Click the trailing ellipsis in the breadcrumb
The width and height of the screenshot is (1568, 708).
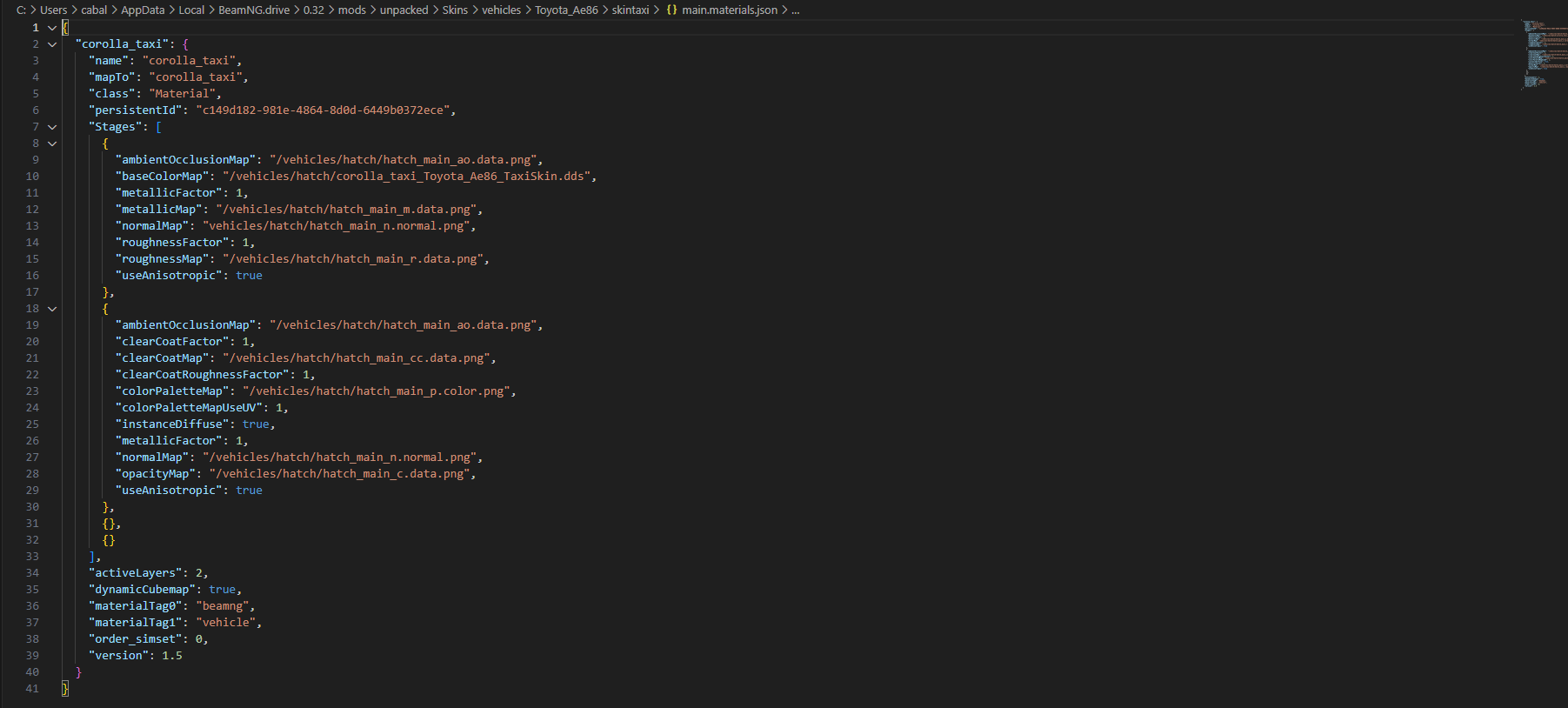point(795,10)
